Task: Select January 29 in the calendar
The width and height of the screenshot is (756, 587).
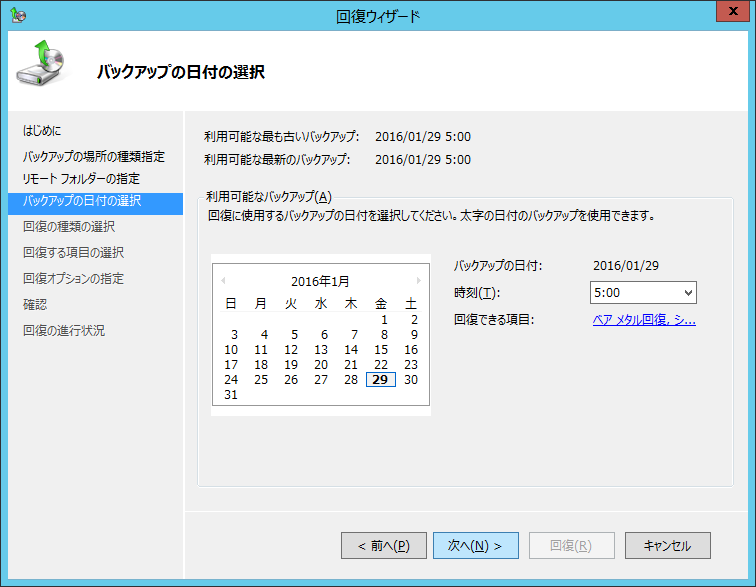Action: (x=381, y=380)
